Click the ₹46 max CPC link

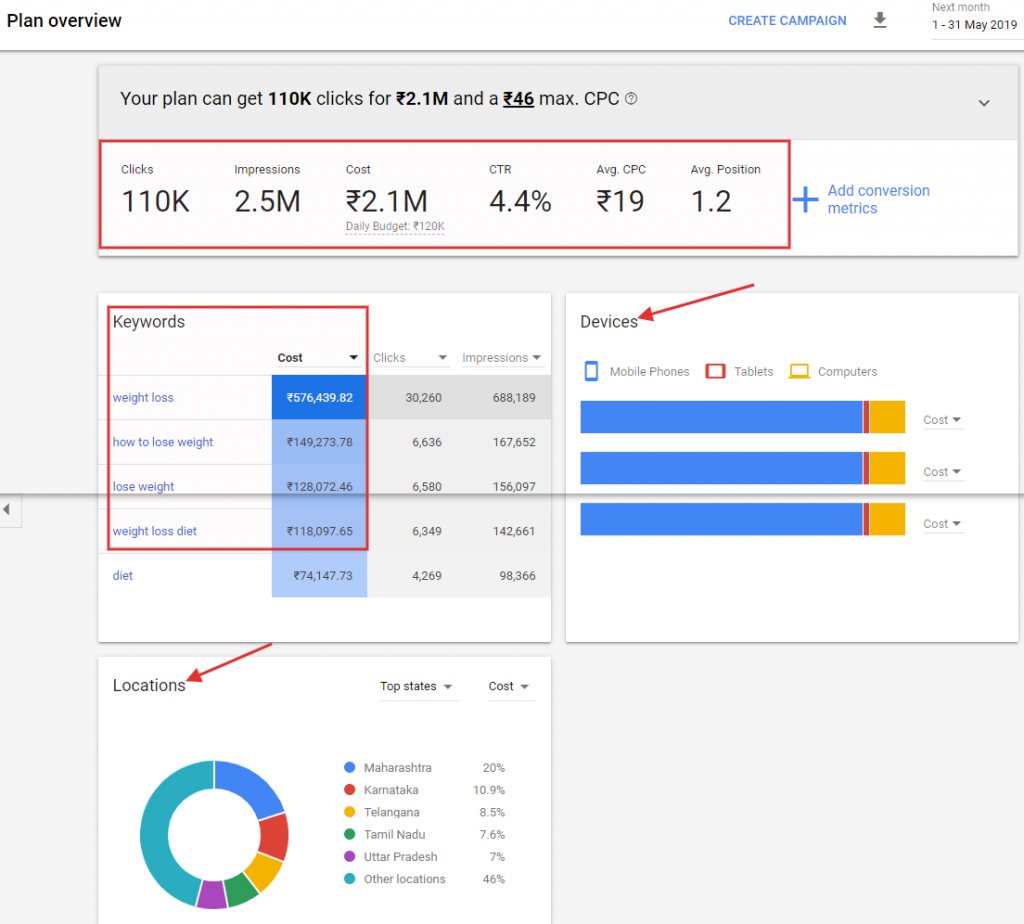point(518,99)
